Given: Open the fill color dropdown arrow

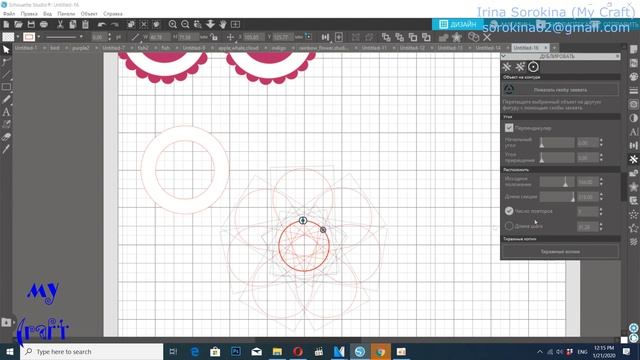Looking at the screenshot, I should (18, 37).
